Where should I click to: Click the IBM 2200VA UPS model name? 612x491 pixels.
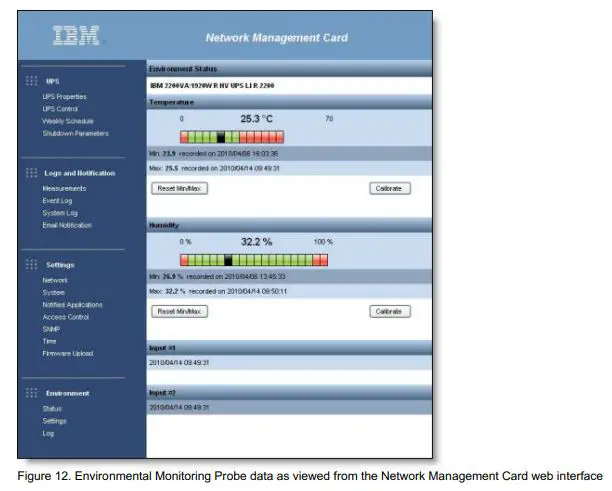(212, 85)
